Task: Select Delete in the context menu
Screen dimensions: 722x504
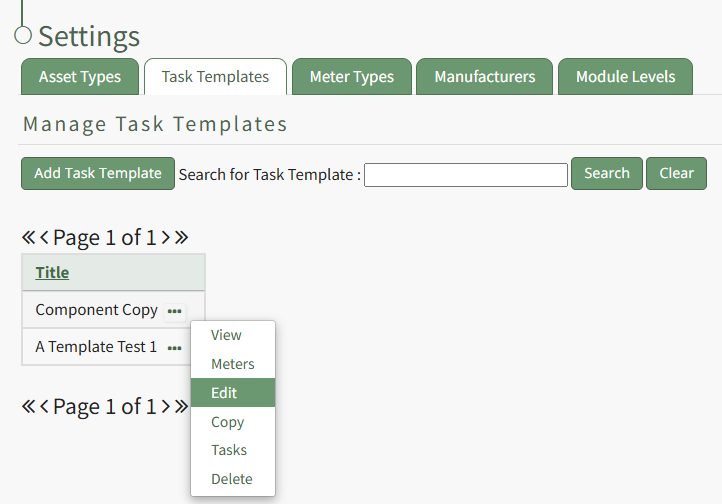Action: [x=232, y=479]
